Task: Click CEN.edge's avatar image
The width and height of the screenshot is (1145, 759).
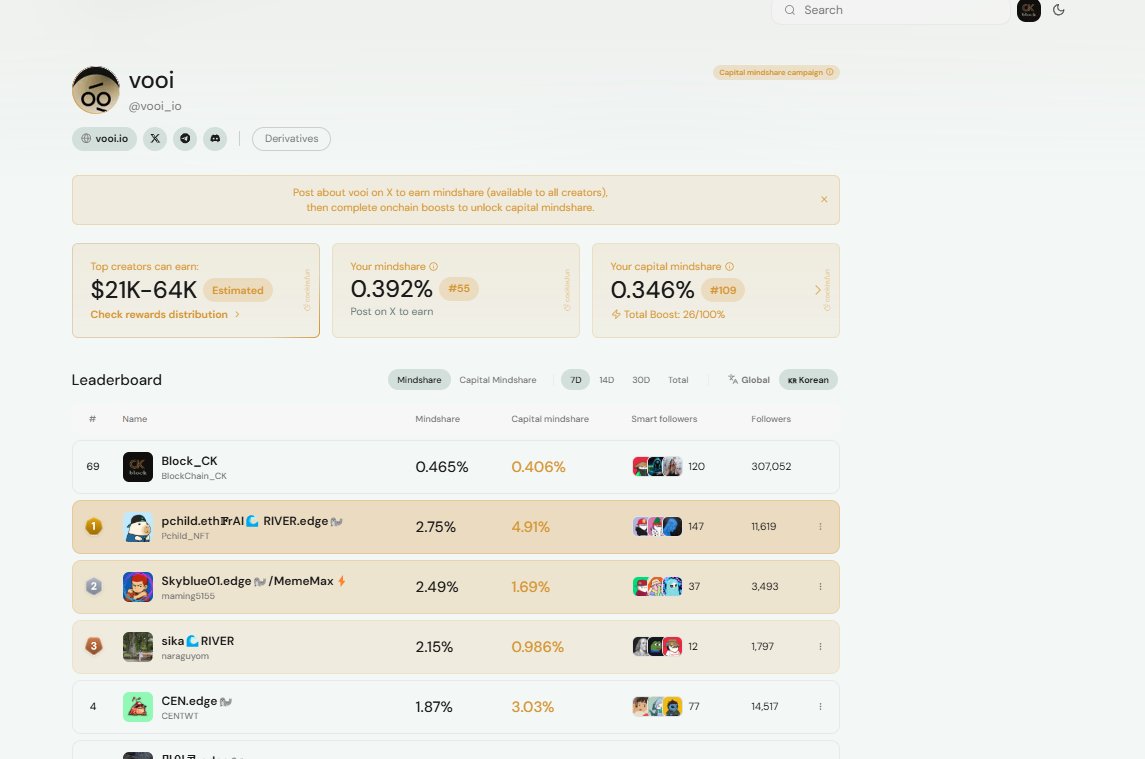Action: [x=138, y=706]
